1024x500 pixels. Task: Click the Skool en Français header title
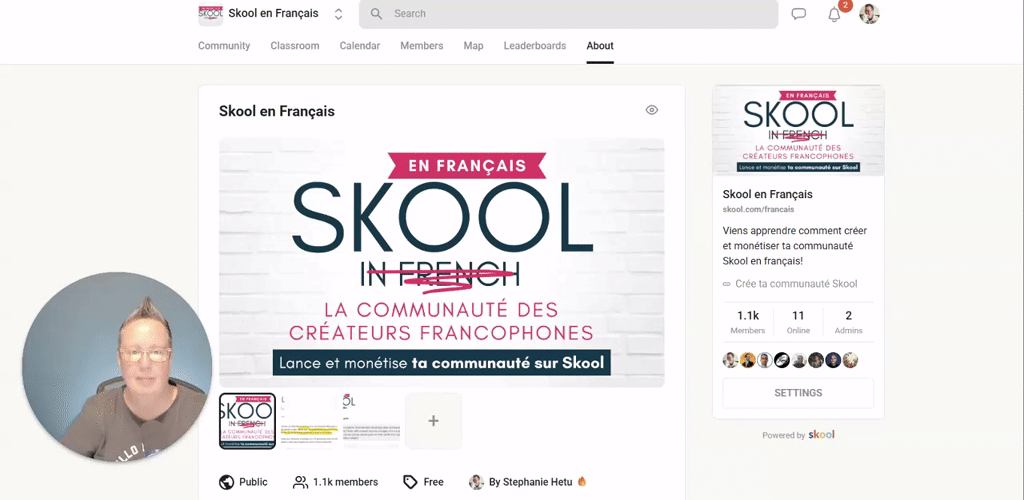tap(274, 14)
